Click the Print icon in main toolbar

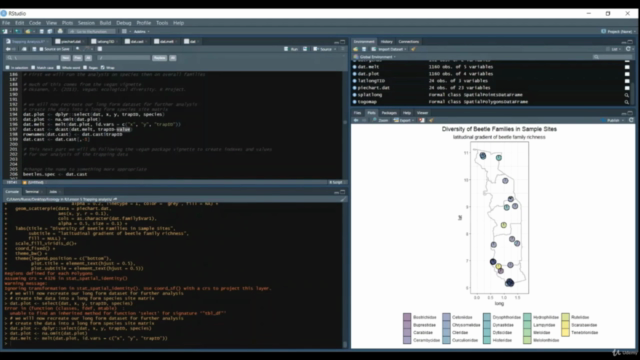coord(60,31)
